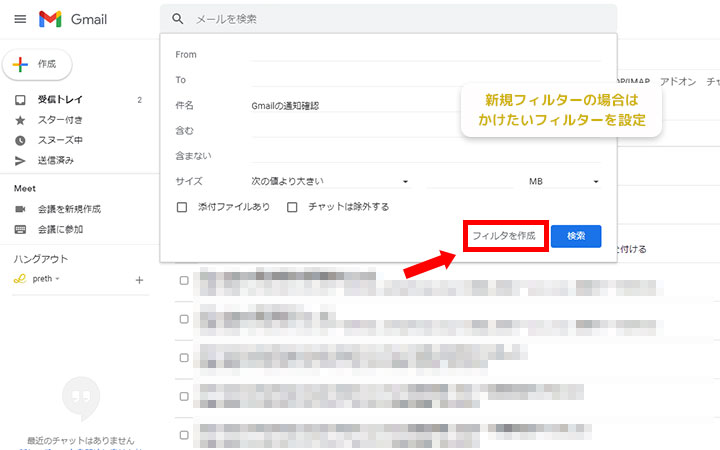Select the fifth email row checkbox
The width and height of the screenshot is (720, 450).
184,435
